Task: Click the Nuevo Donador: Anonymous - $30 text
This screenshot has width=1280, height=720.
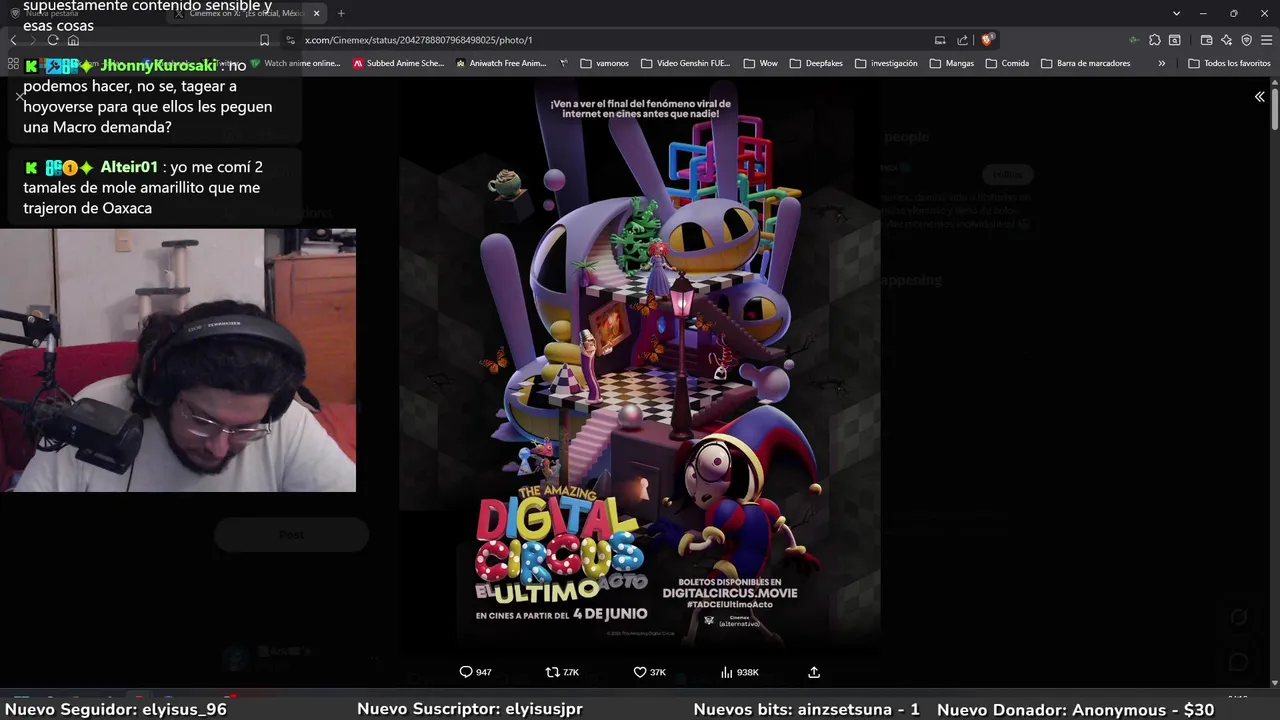Action: (1075, 709)
